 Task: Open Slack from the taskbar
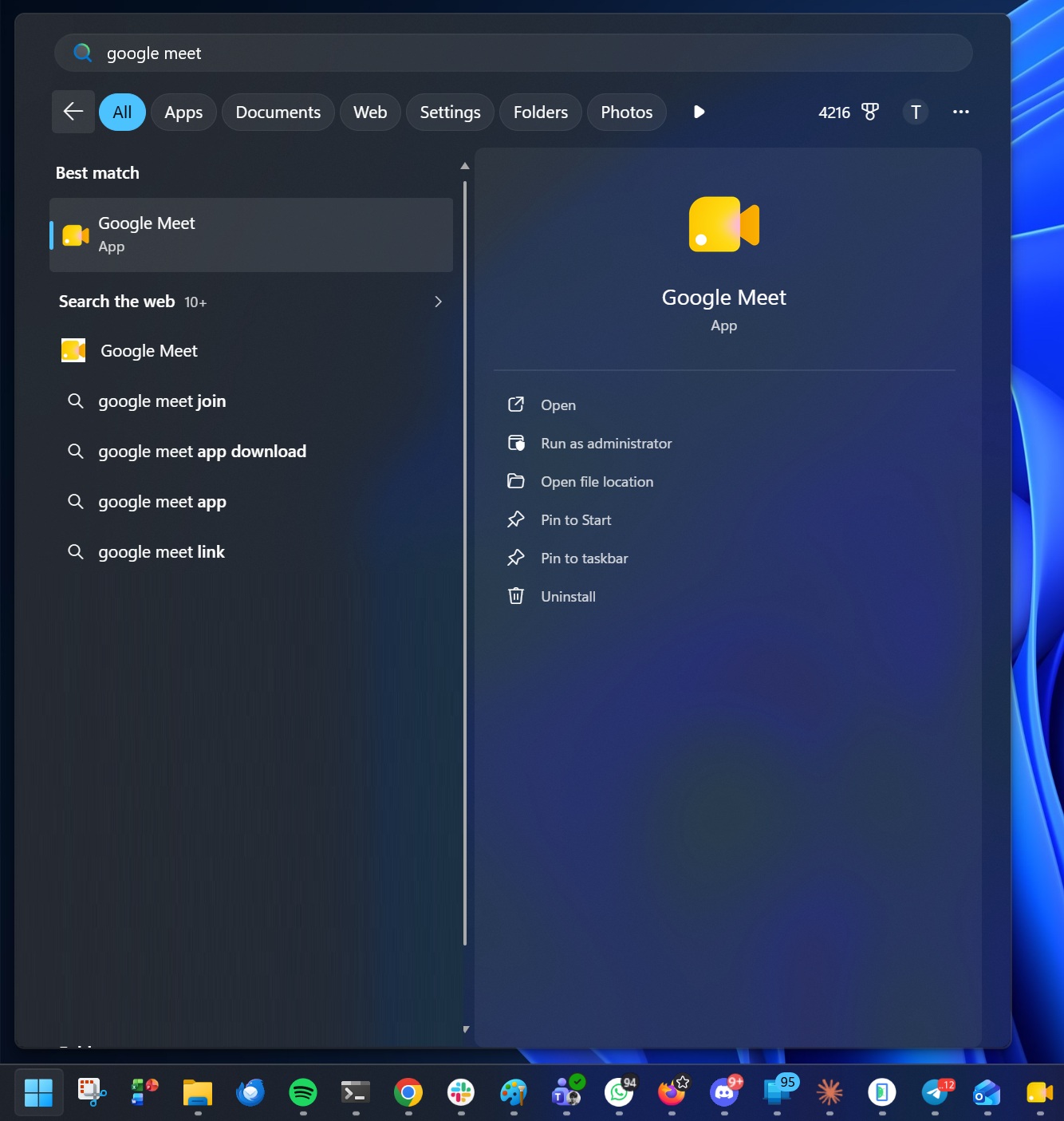coord(460,1092)
